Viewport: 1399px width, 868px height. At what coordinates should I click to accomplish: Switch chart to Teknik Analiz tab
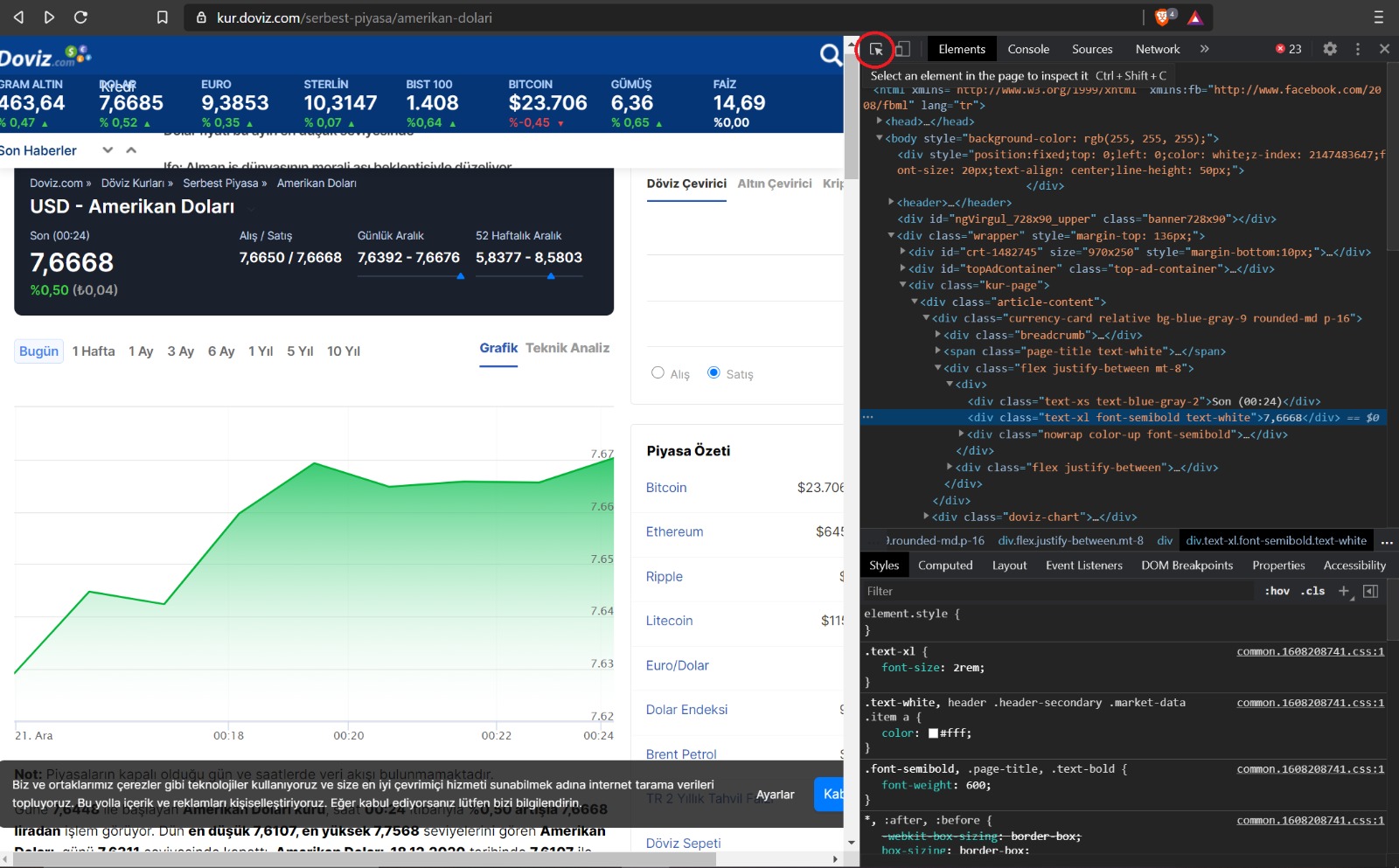pyautogui.click(x=567, y=348)
